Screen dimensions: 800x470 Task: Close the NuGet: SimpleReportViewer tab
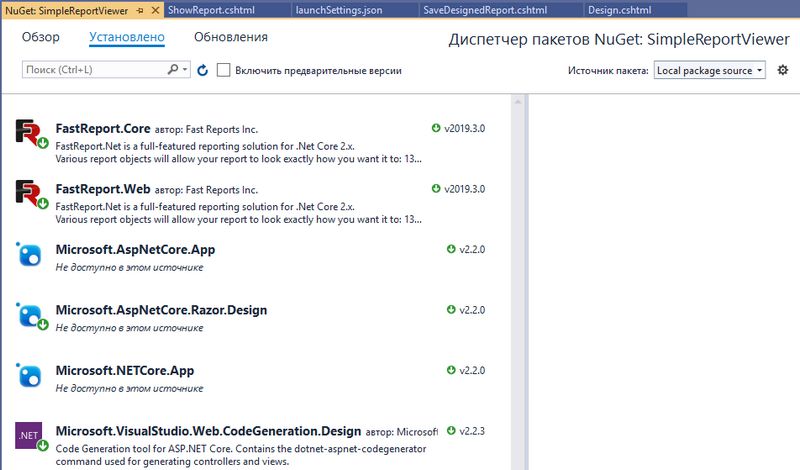154,9
